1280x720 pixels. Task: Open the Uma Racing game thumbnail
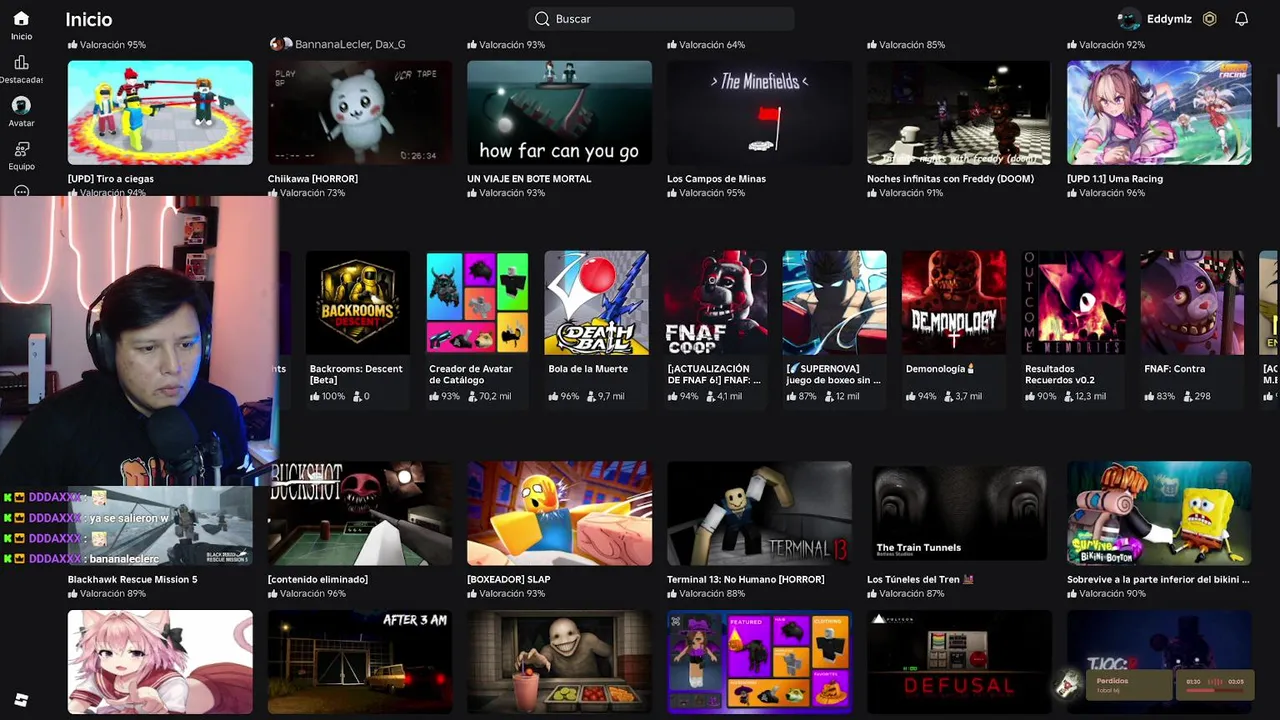1159,112
